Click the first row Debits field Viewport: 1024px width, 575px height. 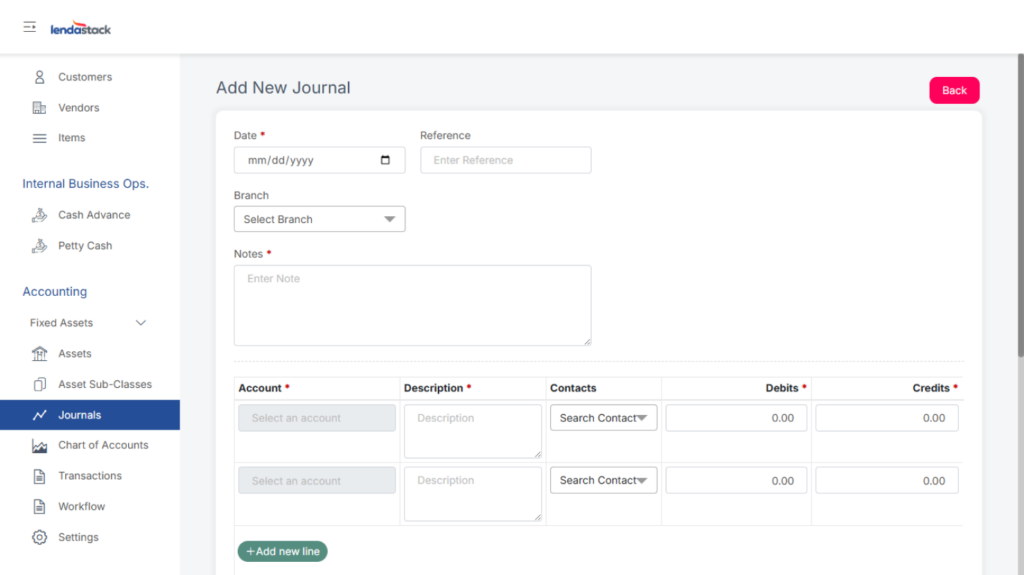tap(736, 418)
